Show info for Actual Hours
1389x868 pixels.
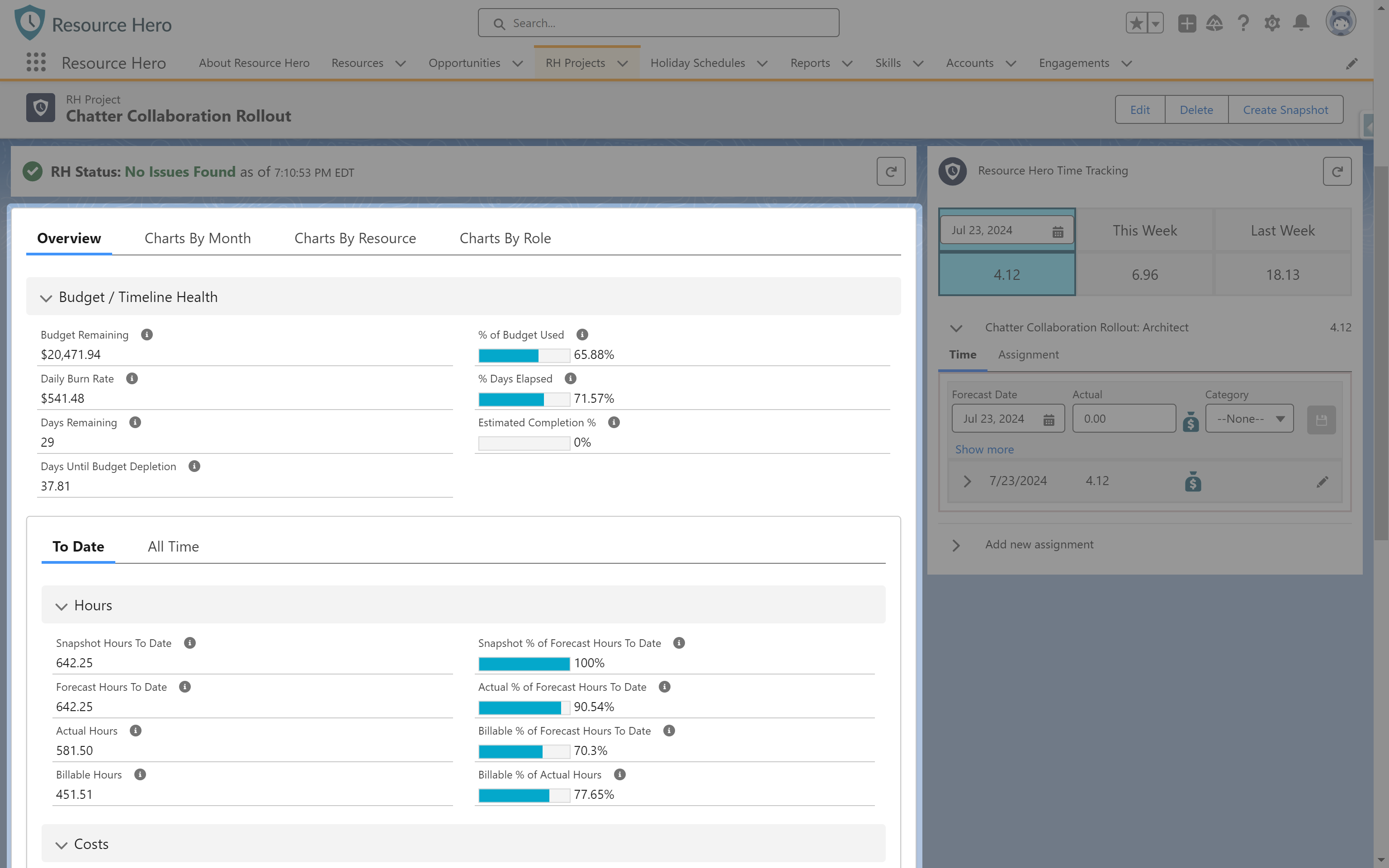(136, 730)
